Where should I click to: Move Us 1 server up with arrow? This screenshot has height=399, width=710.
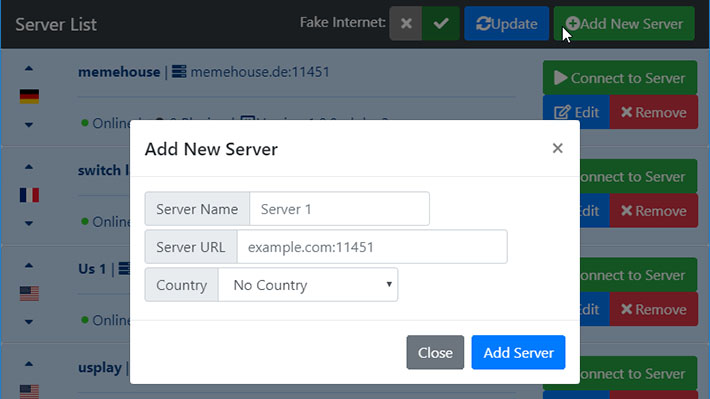click(x=29, y=265)
